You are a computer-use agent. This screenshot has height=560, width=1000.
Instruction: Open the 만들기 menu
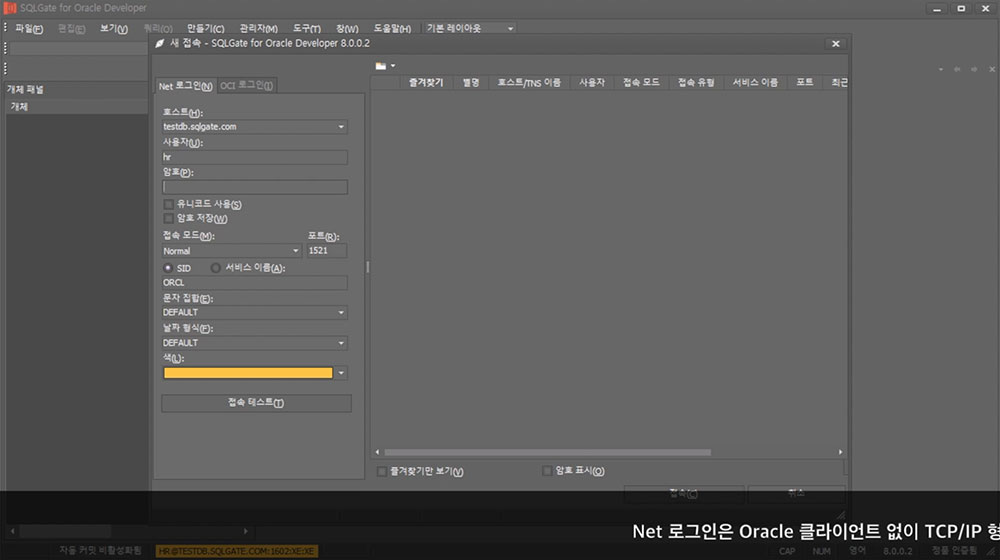[205, 29]
